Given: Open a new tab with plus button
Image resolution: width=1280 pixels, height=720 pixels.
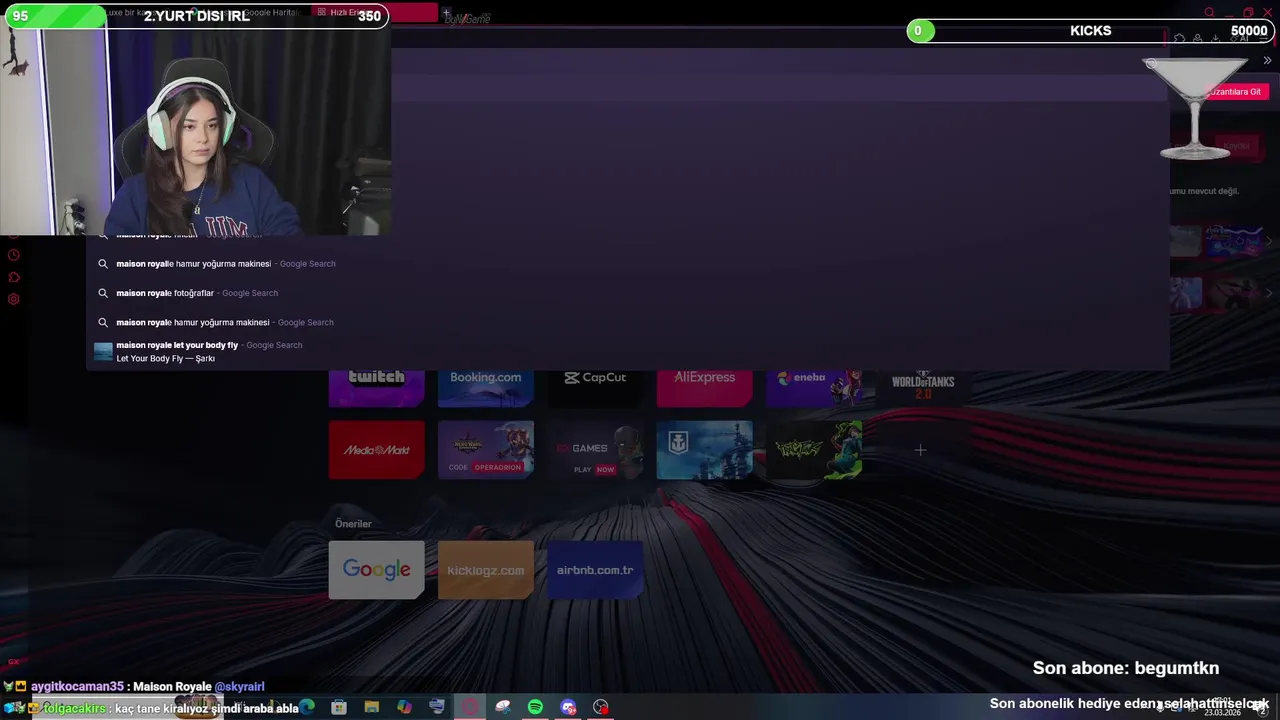Looking at the screenshot, I should 446,13.
